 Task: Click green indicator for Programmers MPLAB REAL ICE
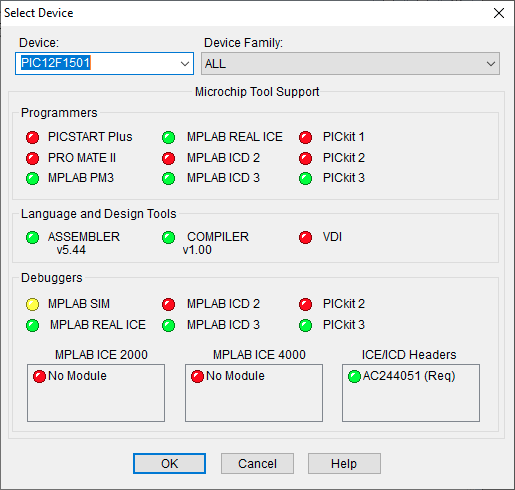tap(169, 137)
